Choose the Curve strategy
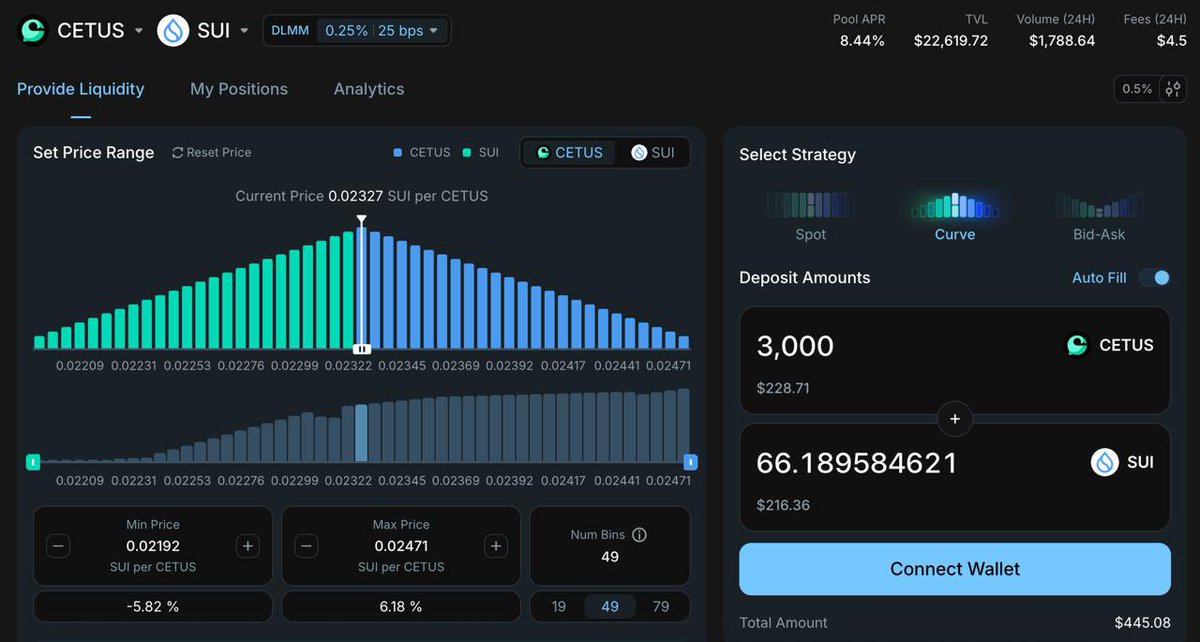 [x=955, y=216]
